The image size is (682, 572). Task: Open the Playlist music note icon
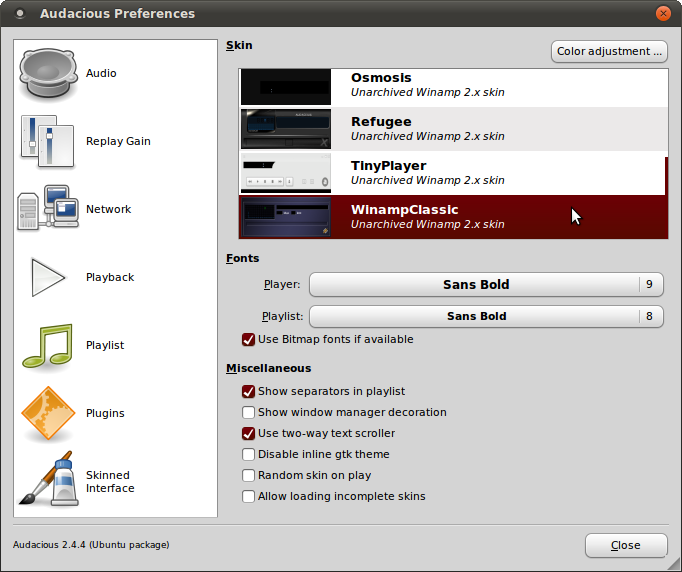coord(48,346)
